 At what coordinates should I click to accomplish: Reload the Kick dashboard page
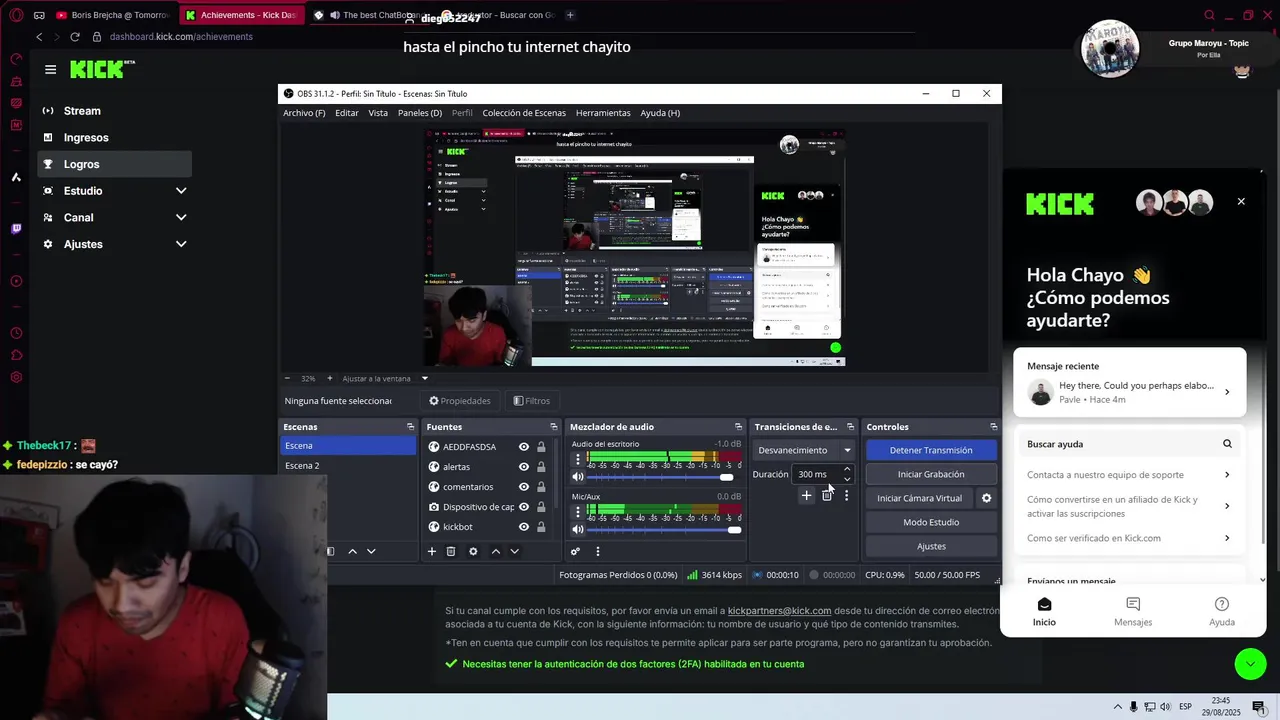pos(74,37)
